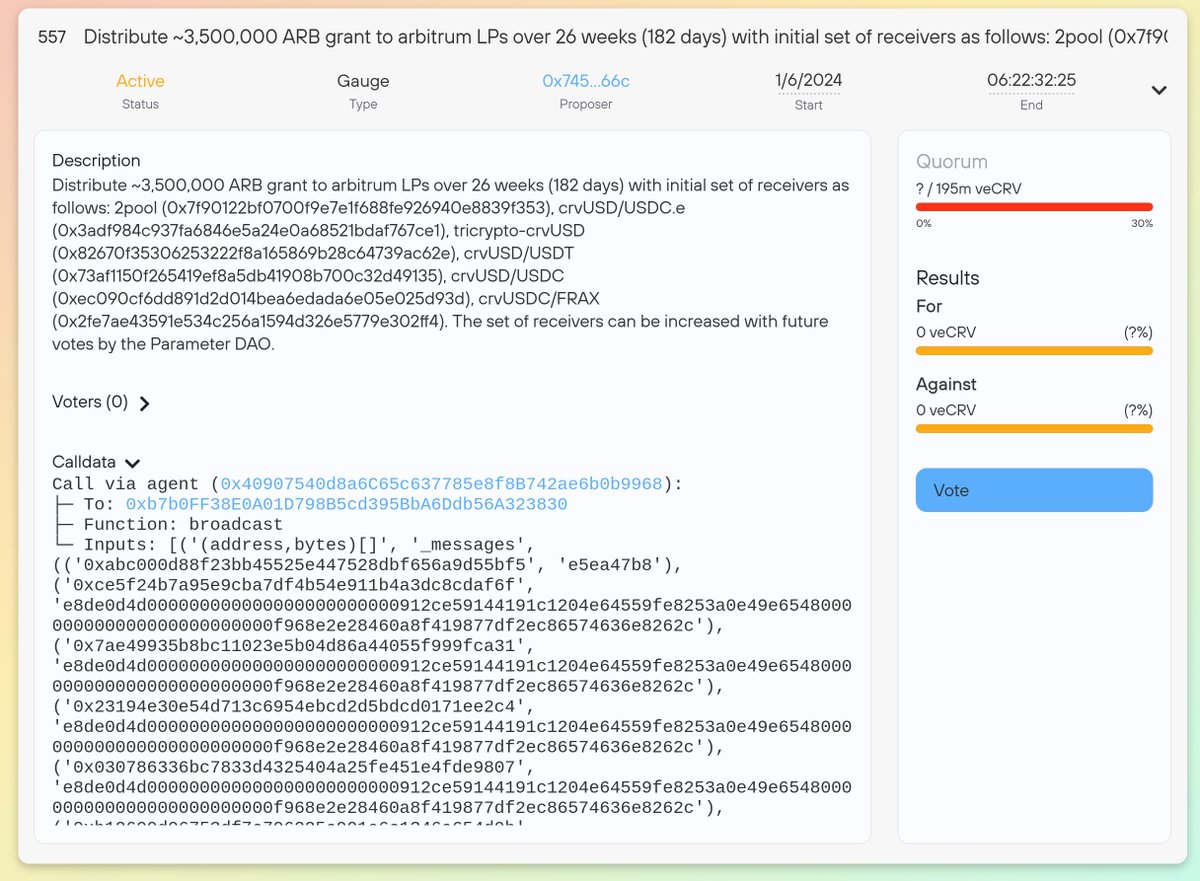This screenshot has height=881, width=1200.
Task: Open the To address 0xb7b0FF38E0A01D798B5cd395BbA6Ddb56A323830
Action: tap(346, 504)
